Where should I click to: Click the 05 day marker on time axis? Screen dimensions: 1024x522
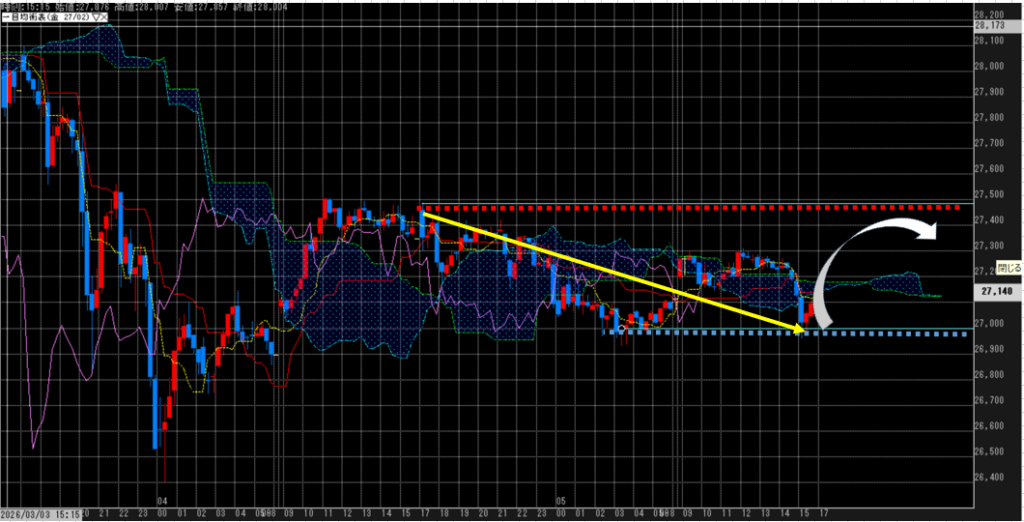(561, 498)
